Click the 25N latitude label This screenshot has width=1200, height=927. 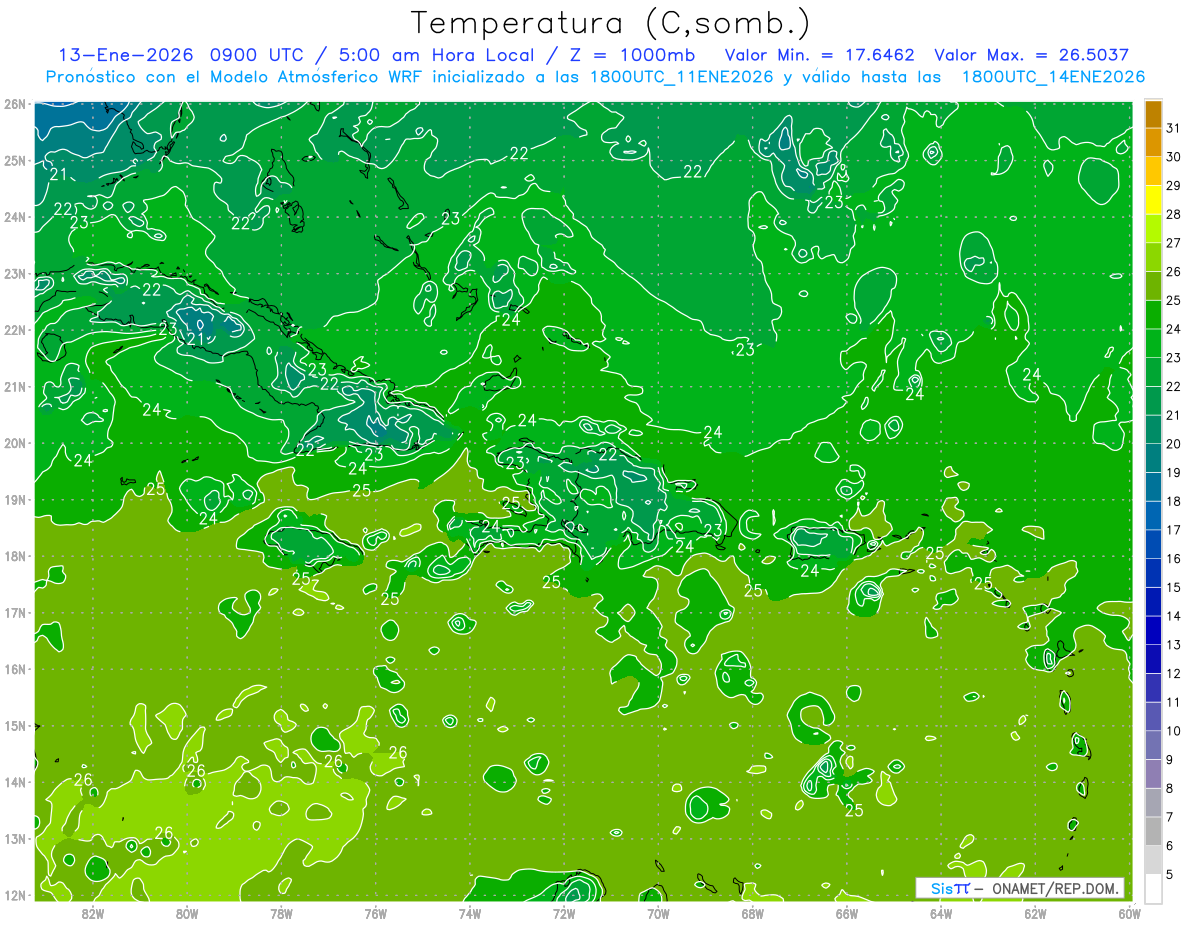14,161
